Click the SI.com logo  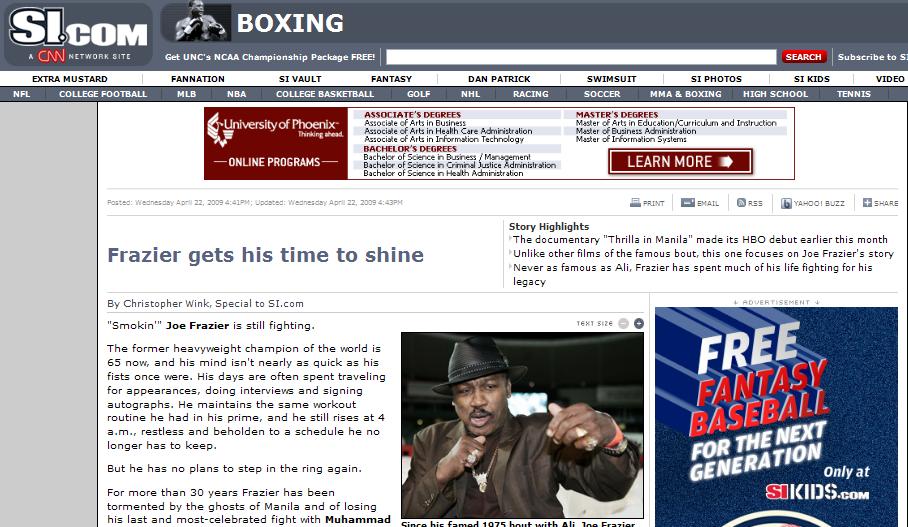coord(78,27)
